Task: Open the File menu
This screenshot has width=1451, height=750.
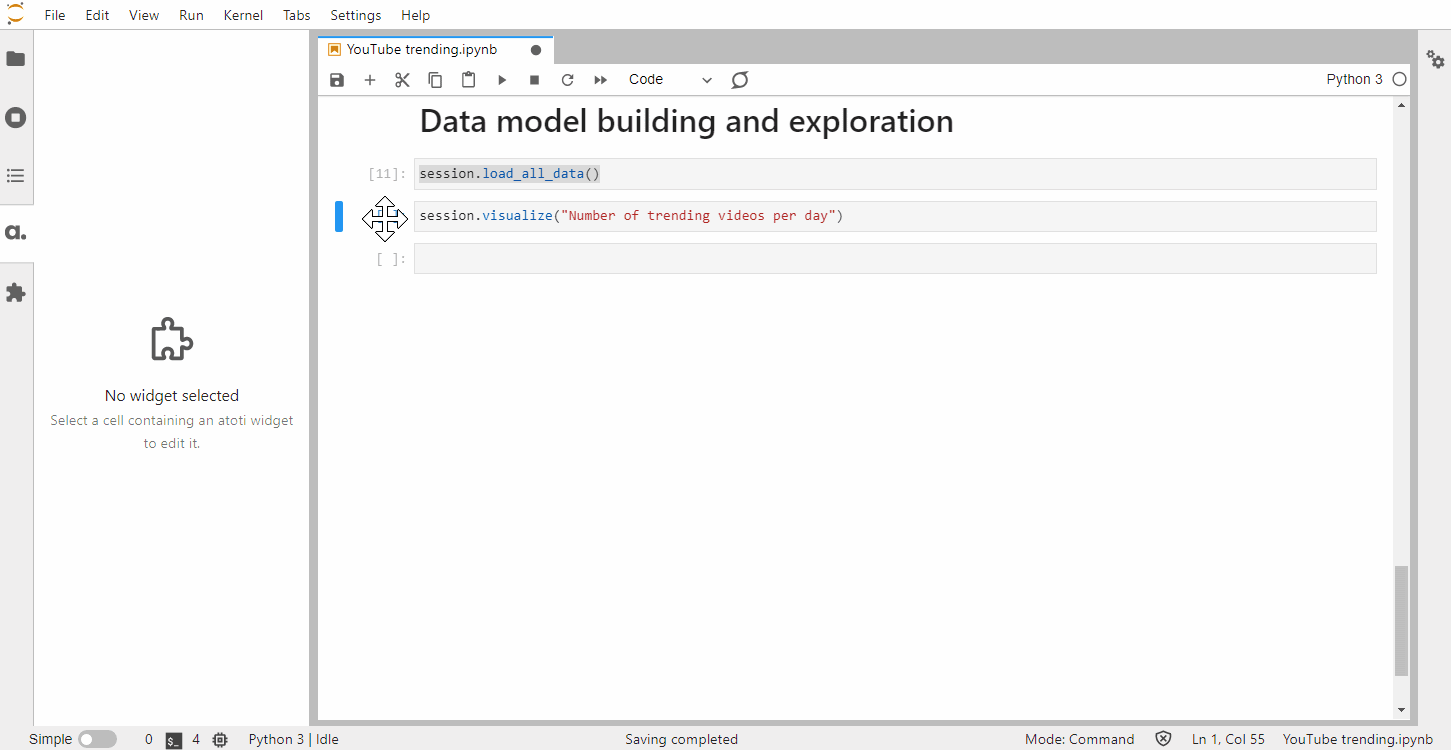Action: [55, 15]
